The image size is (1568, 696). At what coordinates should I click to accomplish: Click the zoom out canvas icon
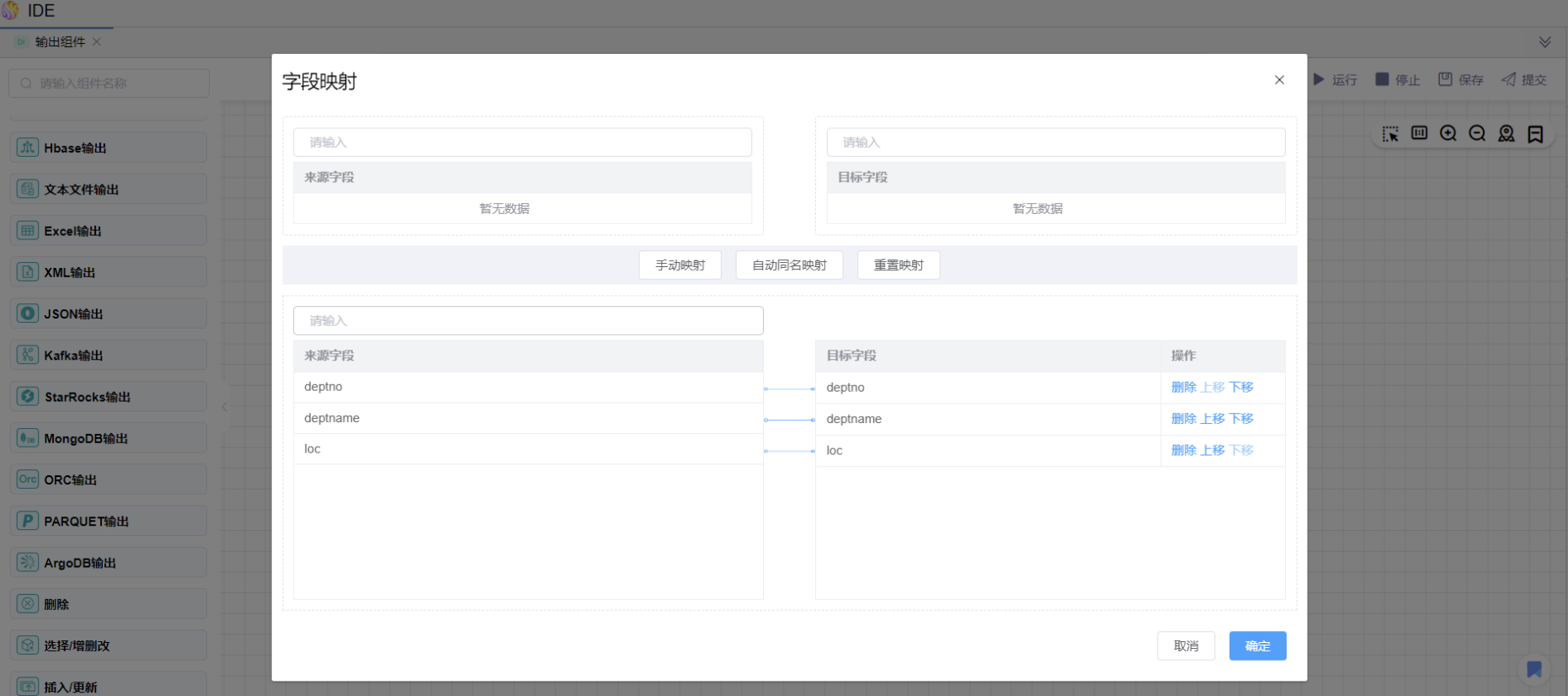[1477, 134]
